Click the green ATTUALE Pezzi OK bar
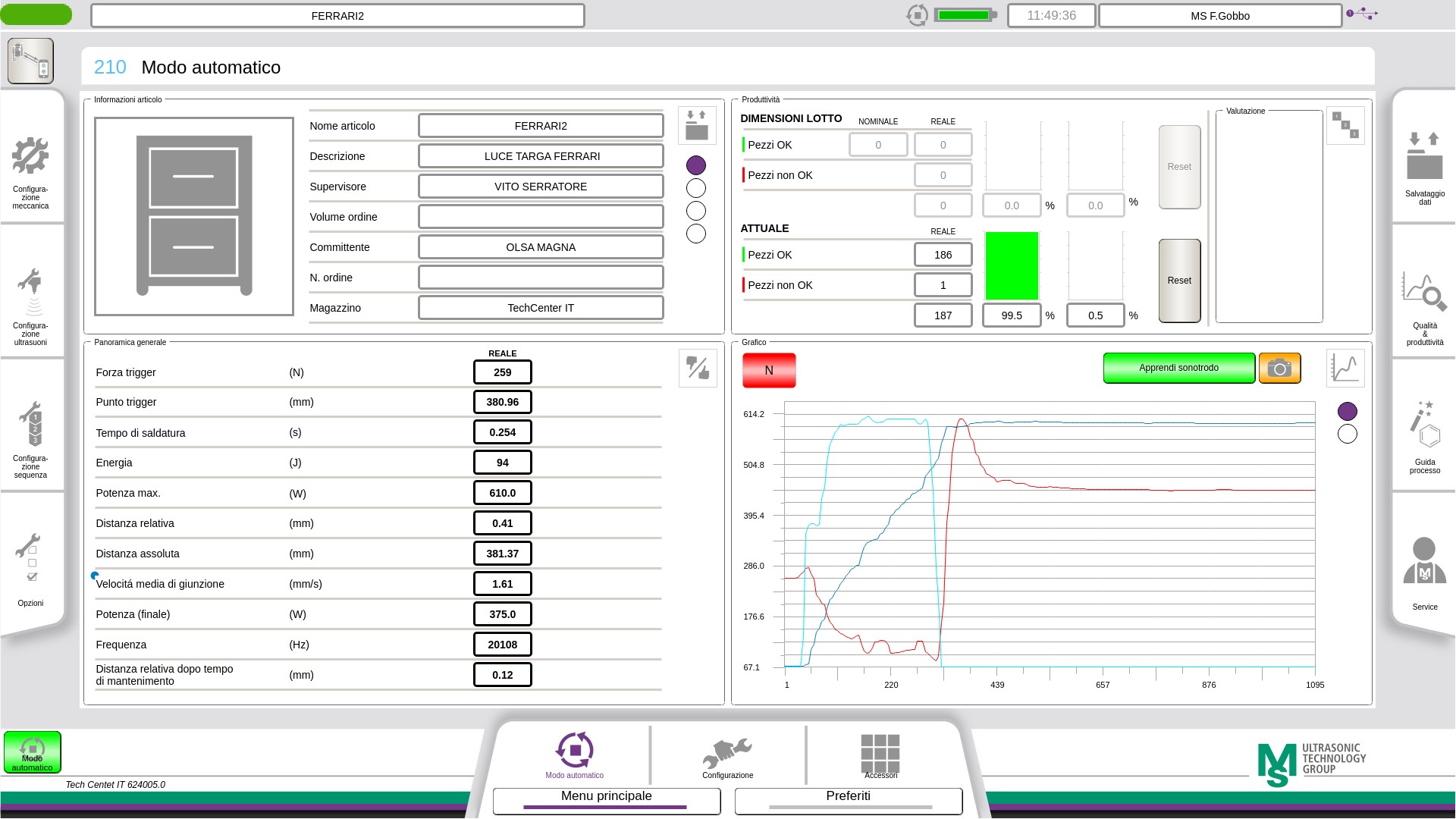Viewport: 1456px width, 819px height. [x=1012, y=266]
